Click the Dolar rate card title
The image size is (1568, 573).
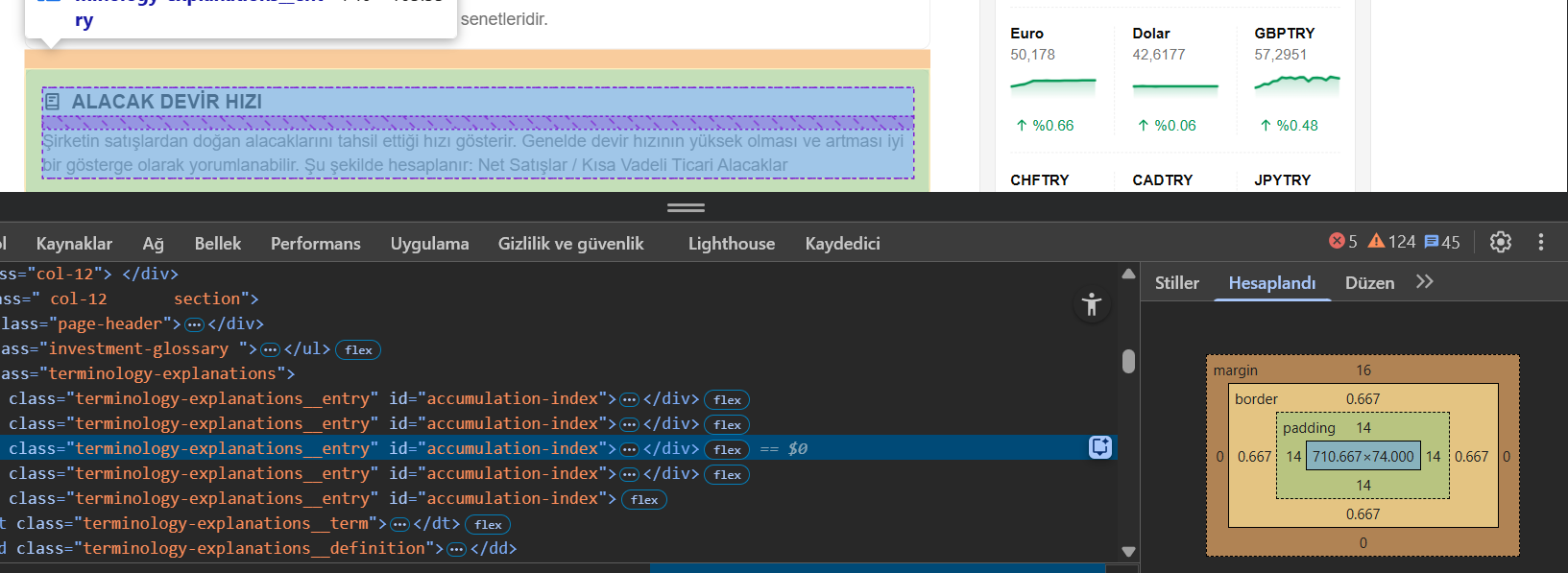pyautogui.click(x=1151, y=33)
